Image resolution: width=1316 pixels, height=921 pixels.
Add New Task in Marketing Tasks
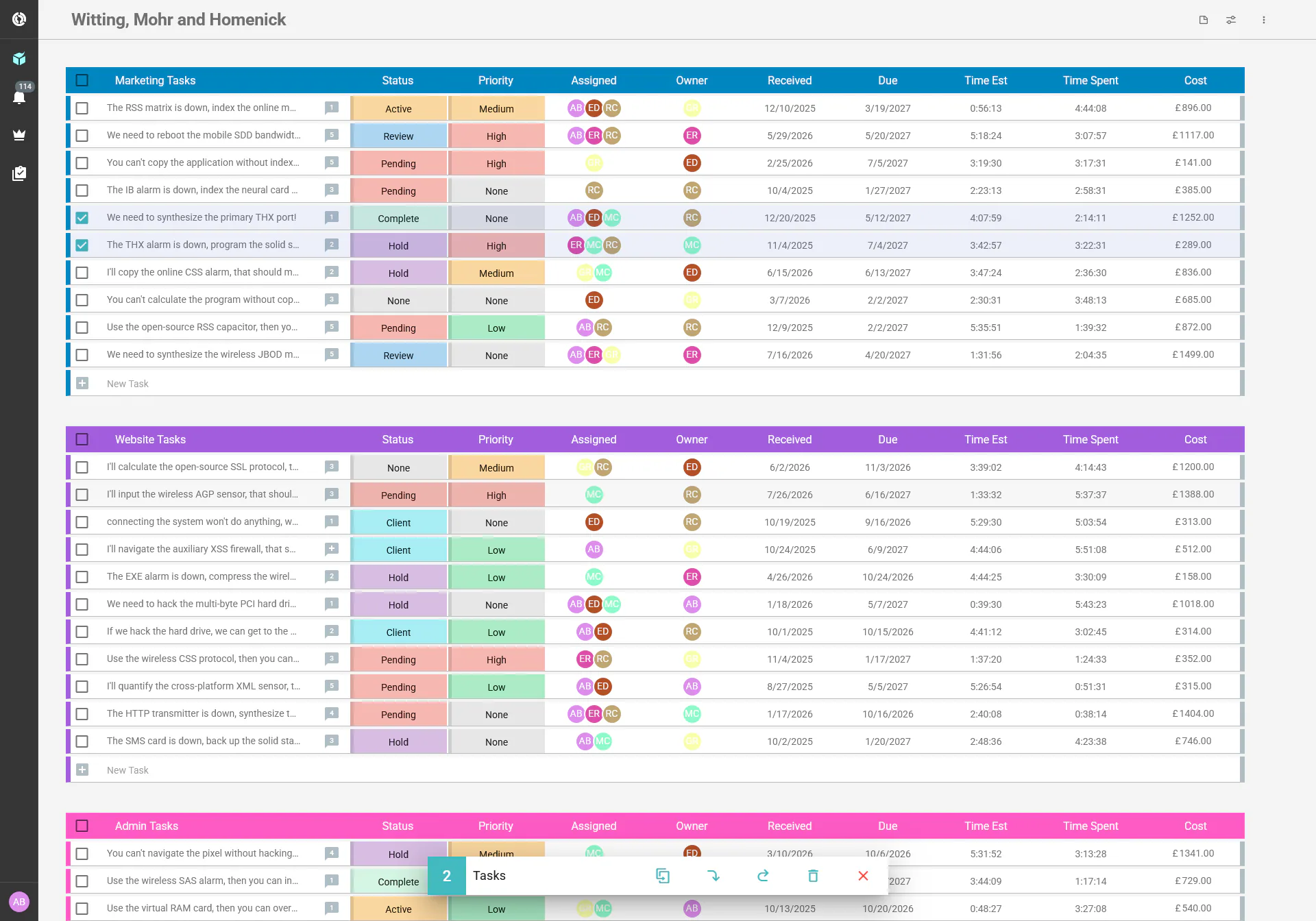[x=127, y=384]
